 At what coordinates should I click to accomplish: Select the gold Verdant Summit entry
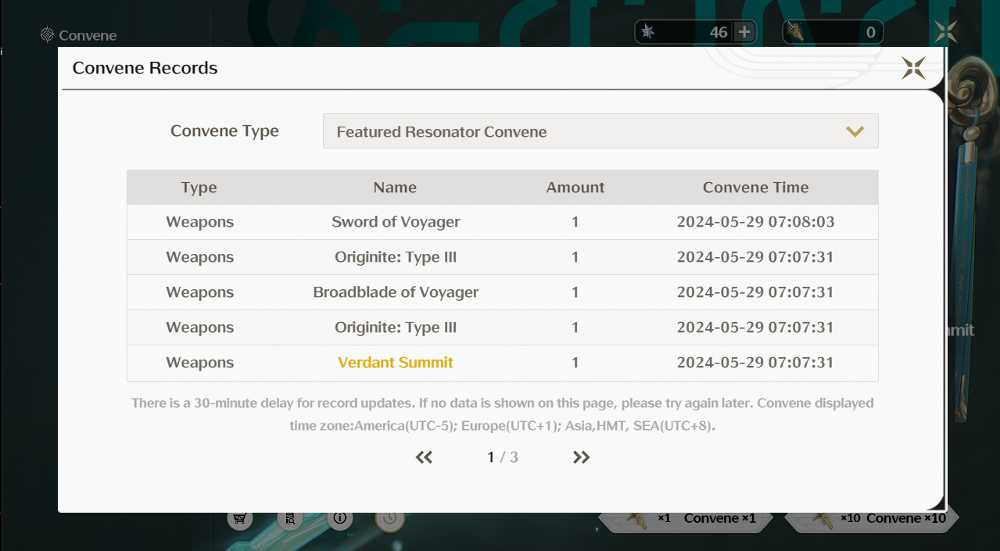pyautogui.click(x=395, y=362)
